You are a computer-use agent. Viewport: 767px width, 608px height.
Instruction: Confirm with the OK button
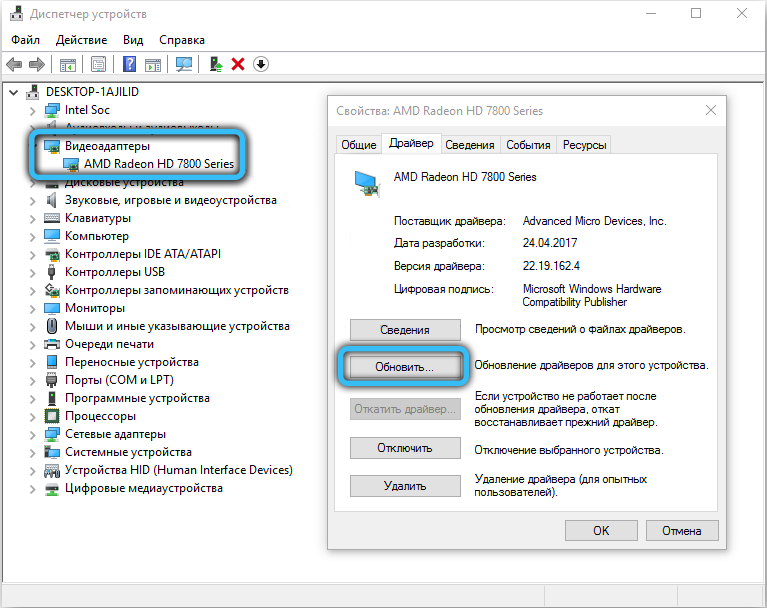point(601,531)
